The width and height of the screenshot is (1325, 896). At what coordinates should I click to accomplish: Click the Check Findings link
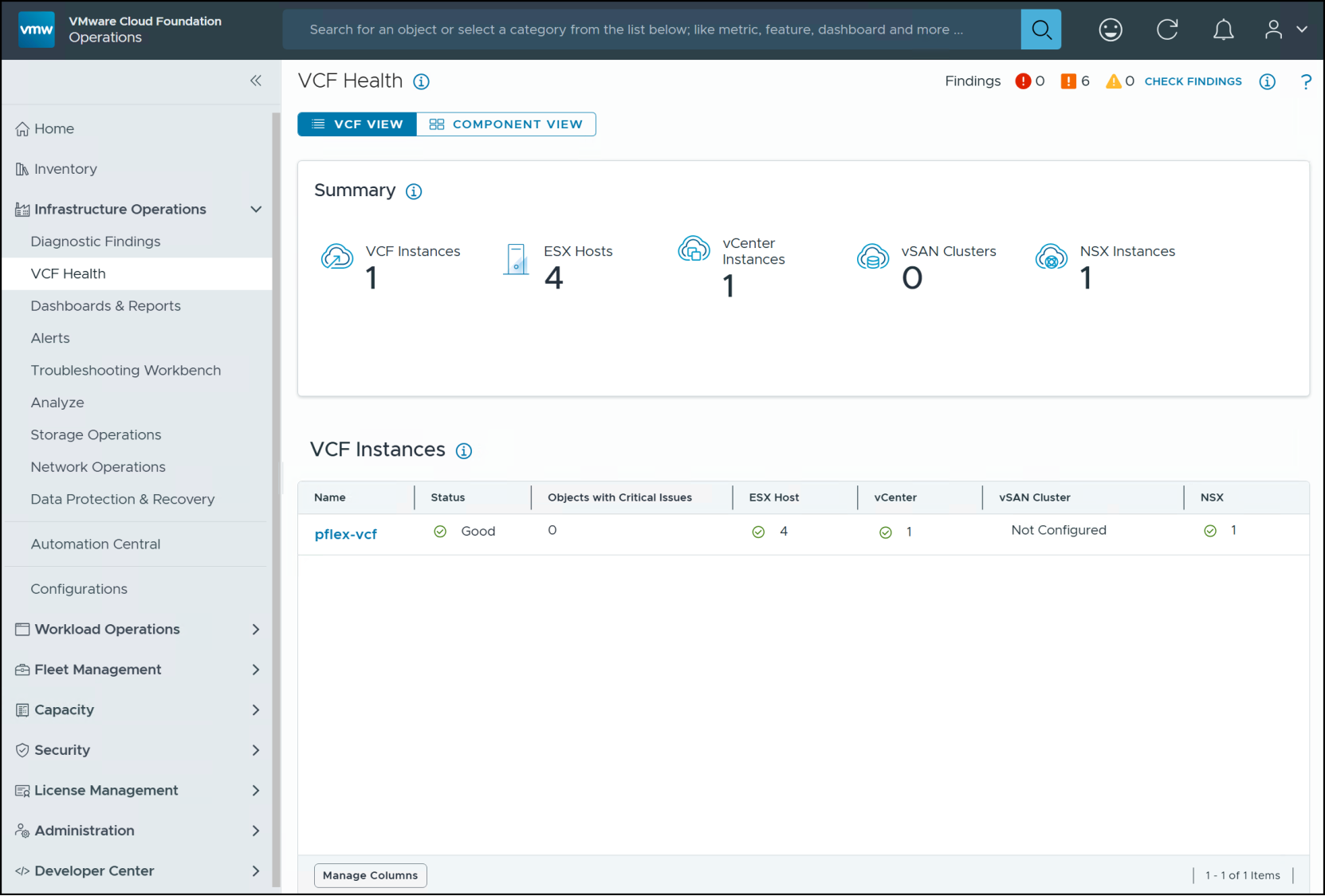(x=1193, y=81)
